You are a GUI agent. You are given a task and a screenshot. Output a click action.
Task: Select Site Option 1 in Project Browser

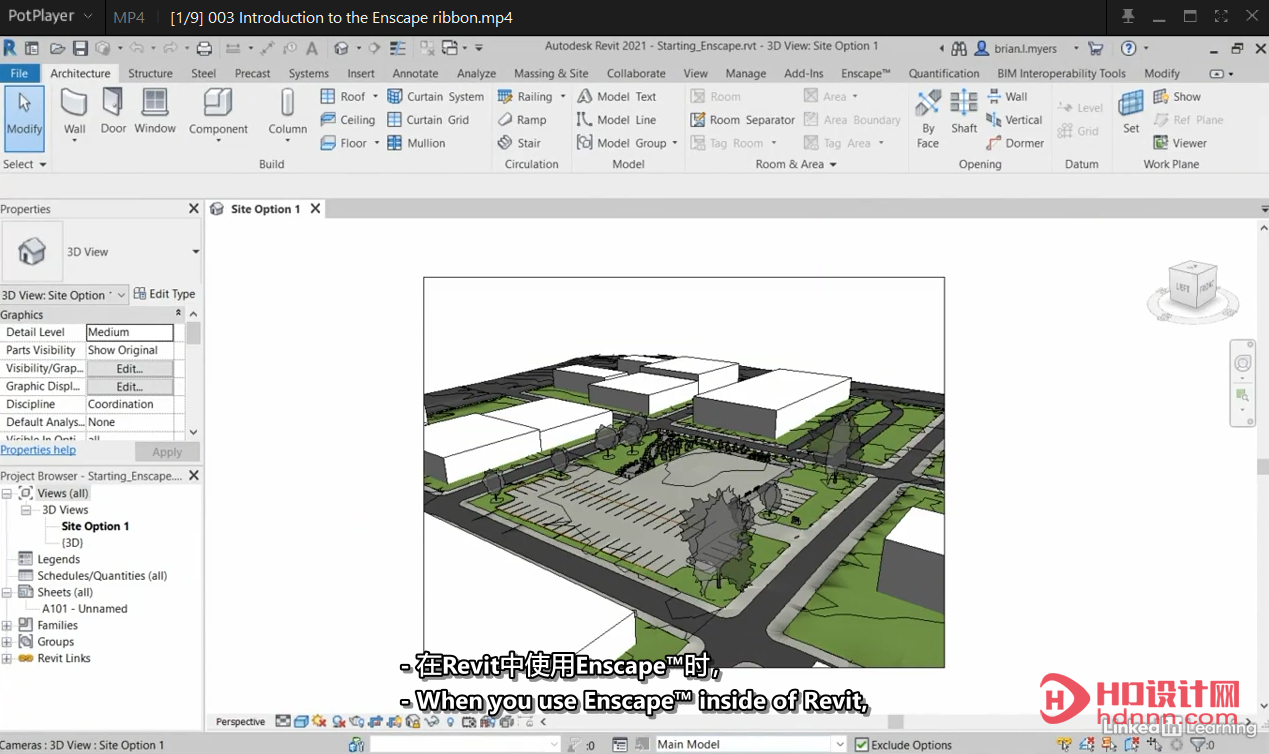pos(95,526)
